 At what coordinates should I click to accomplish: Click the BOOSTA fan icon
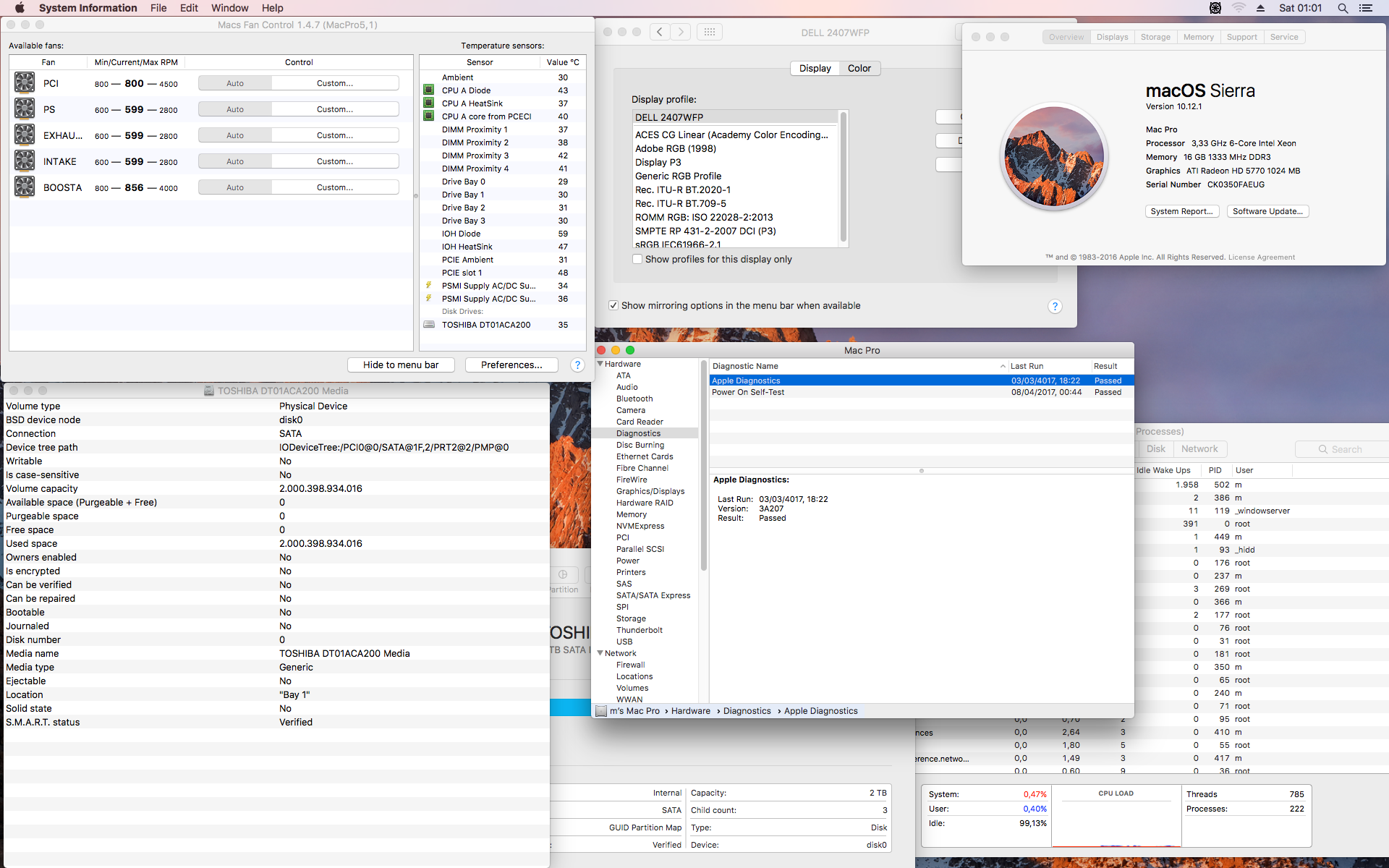click(25, 187)
